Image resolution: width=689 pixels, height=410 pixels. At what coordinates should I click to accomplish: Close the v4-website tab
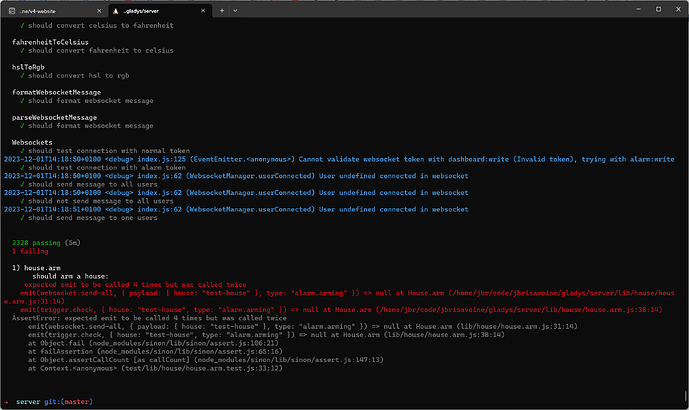point(99,11)
